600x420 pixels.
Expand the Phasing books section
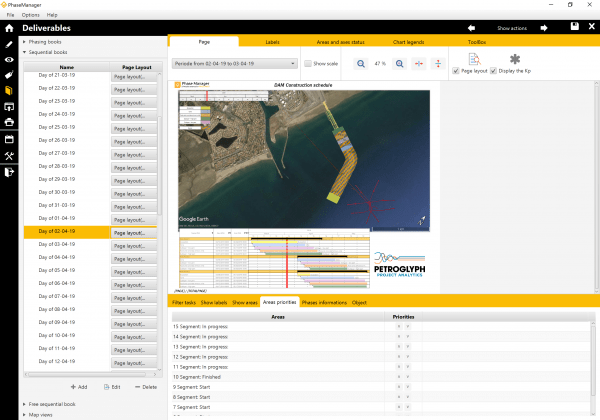tap(45, 41)
